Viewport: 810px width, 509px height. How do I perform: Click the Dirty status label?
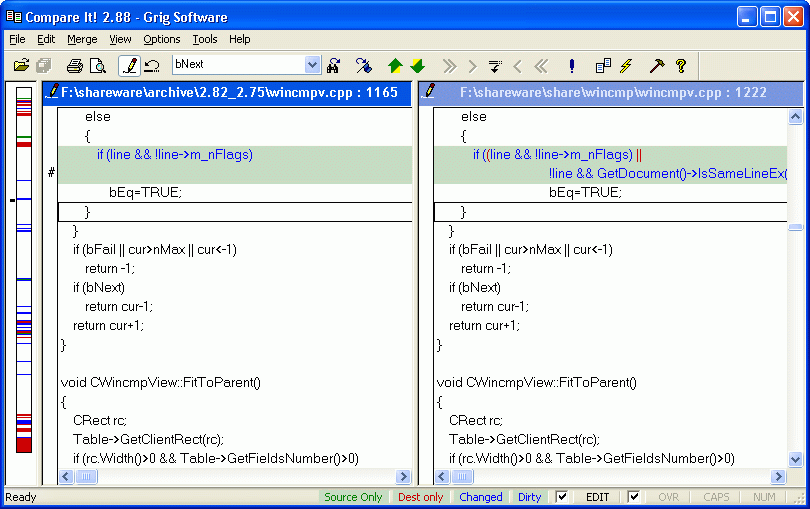(529, 497)
